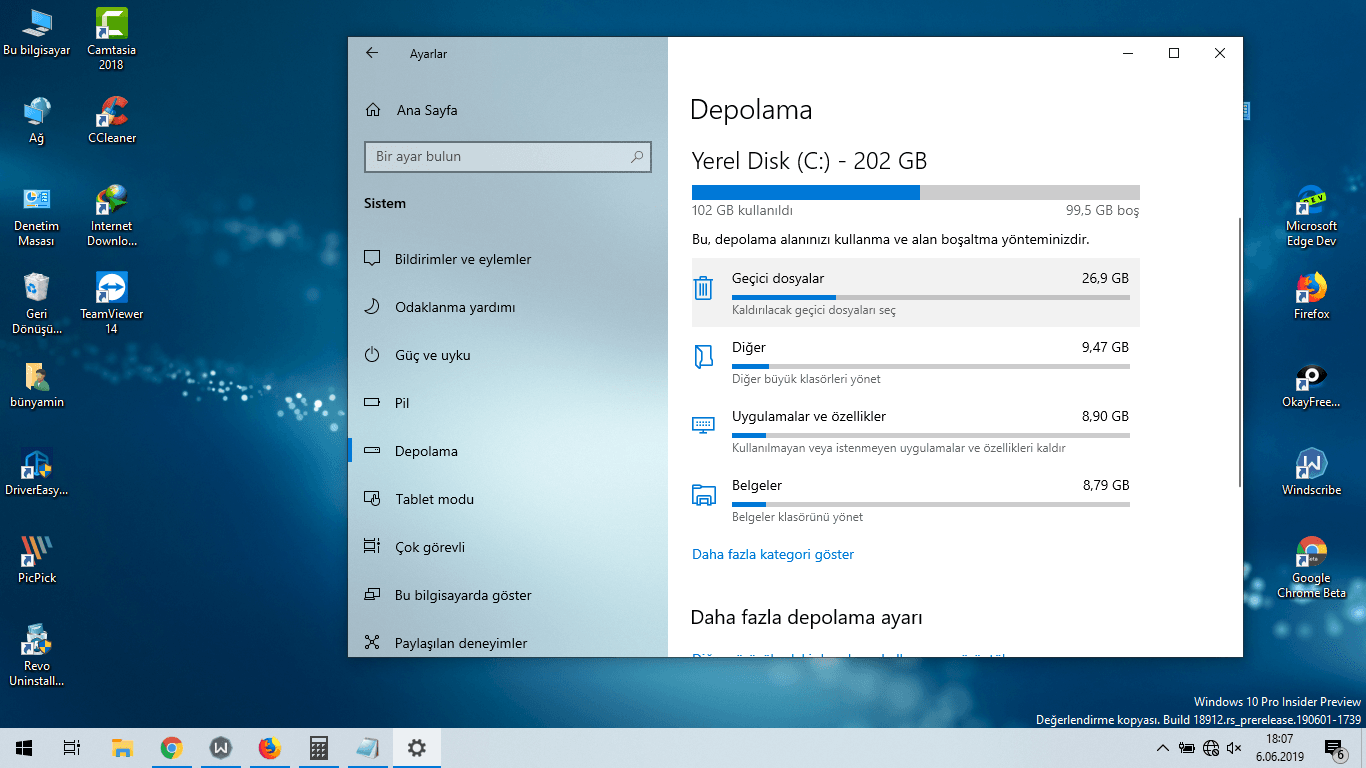Image resolution: width=1366 pixels, height=768 pixels.
Task: Open Denetim Masası desktop icon
Action: [x=37, y=215]
